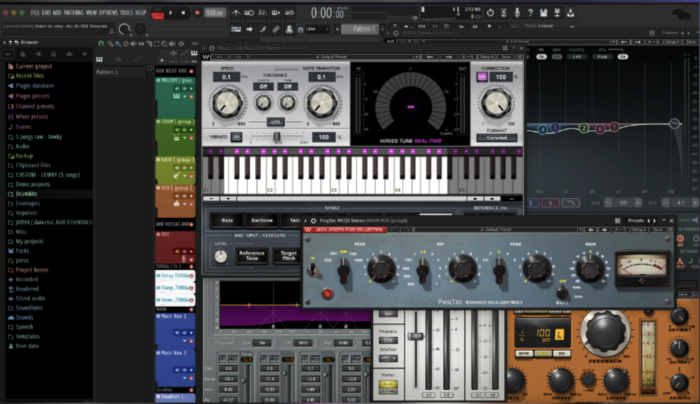Enable the 3-2-1 countdown before recording icon
The height and width of the screenshot is (404, 700).
point(262,13)
